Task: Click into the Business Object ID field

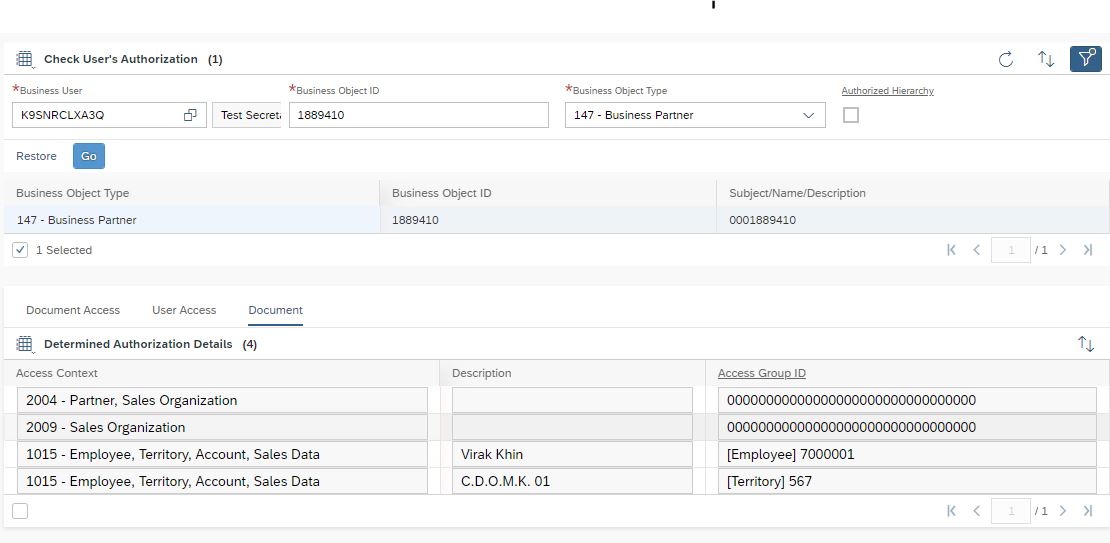Action: (418, 115)
